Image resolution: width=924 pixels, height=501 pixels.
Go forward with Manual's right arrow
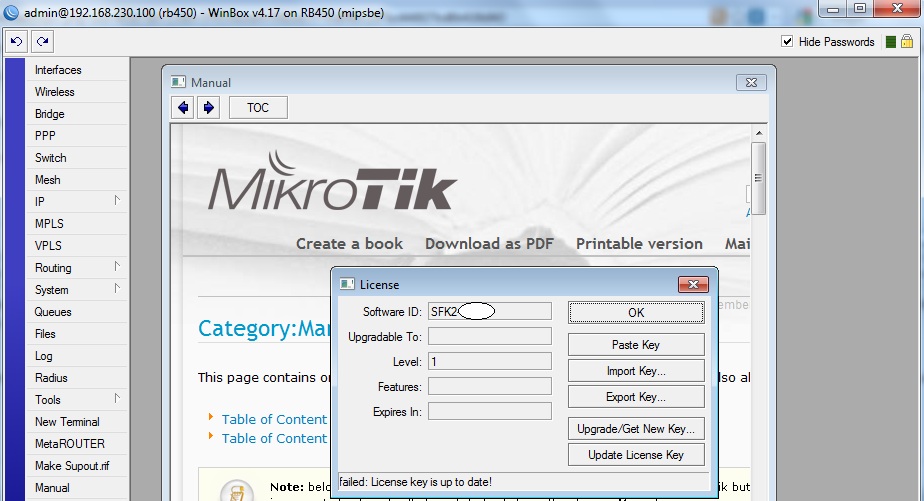point(208,107)
